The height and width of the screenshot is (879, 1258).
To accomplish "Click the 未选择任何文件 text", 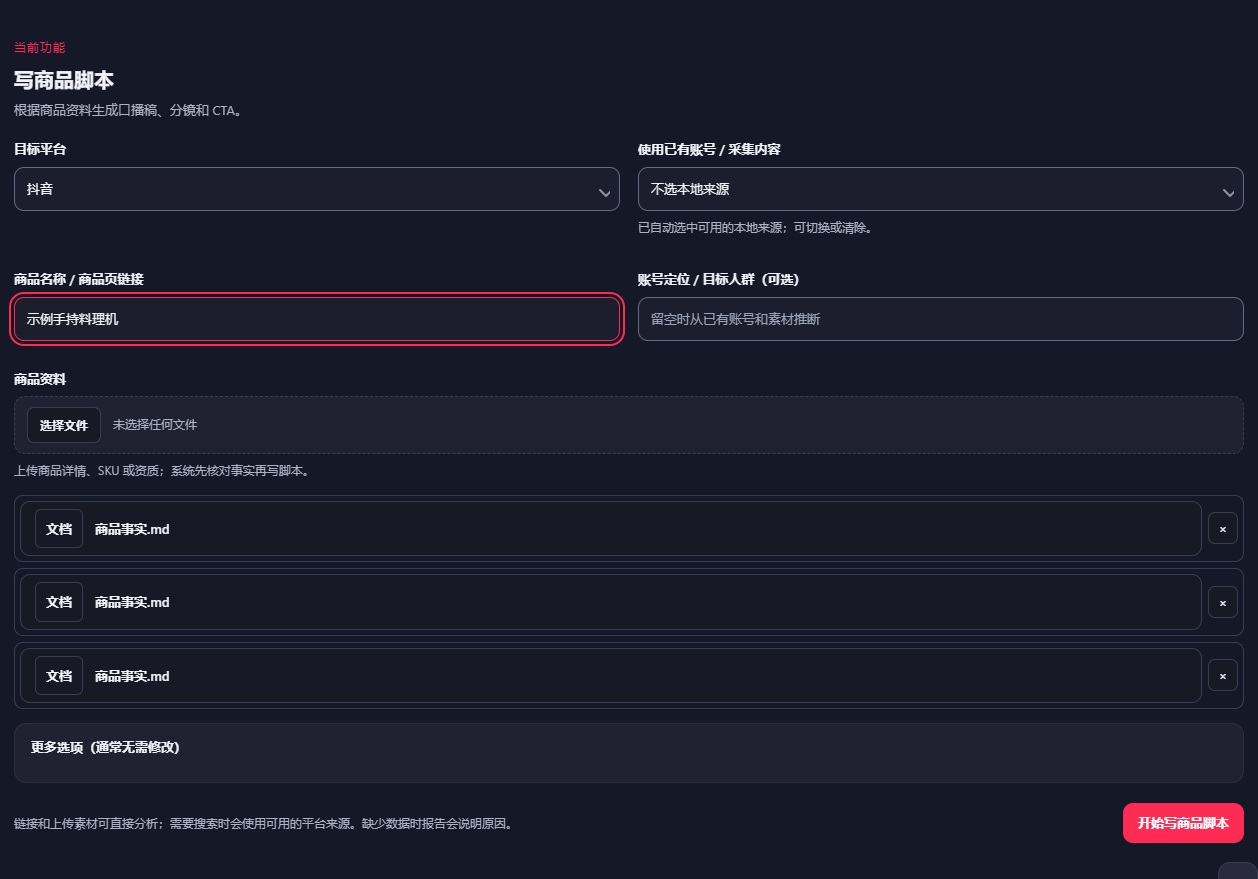I will (155, 425).
